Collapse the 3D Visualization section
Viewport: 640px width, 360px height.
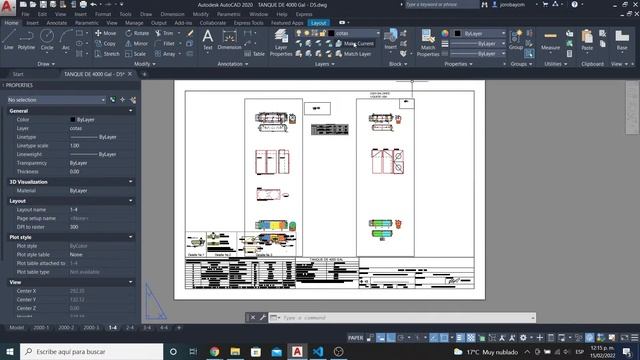point(131,182)
